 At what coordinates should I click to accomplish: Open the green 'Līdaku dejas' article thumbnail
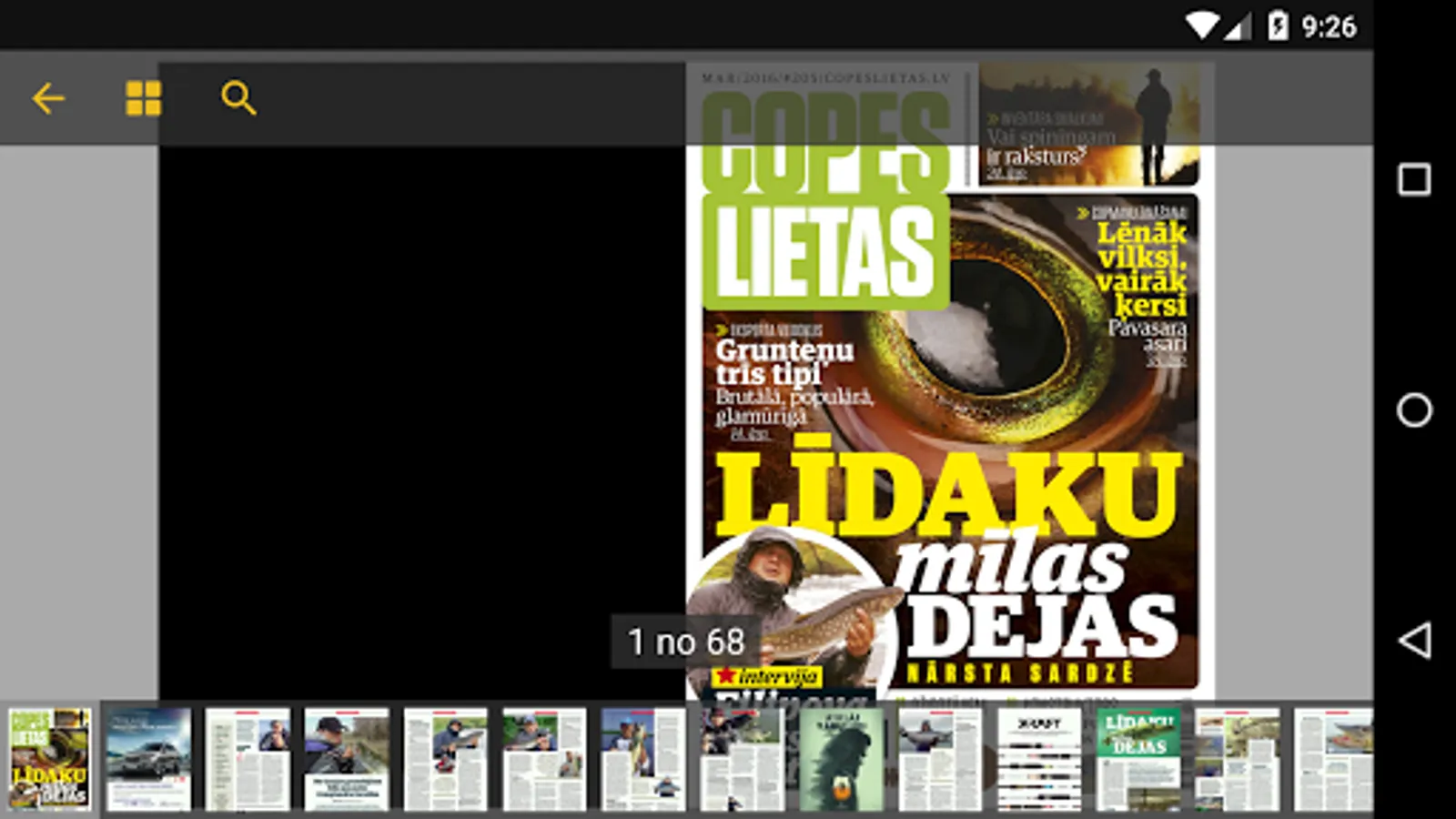[x=1138, y=760]
